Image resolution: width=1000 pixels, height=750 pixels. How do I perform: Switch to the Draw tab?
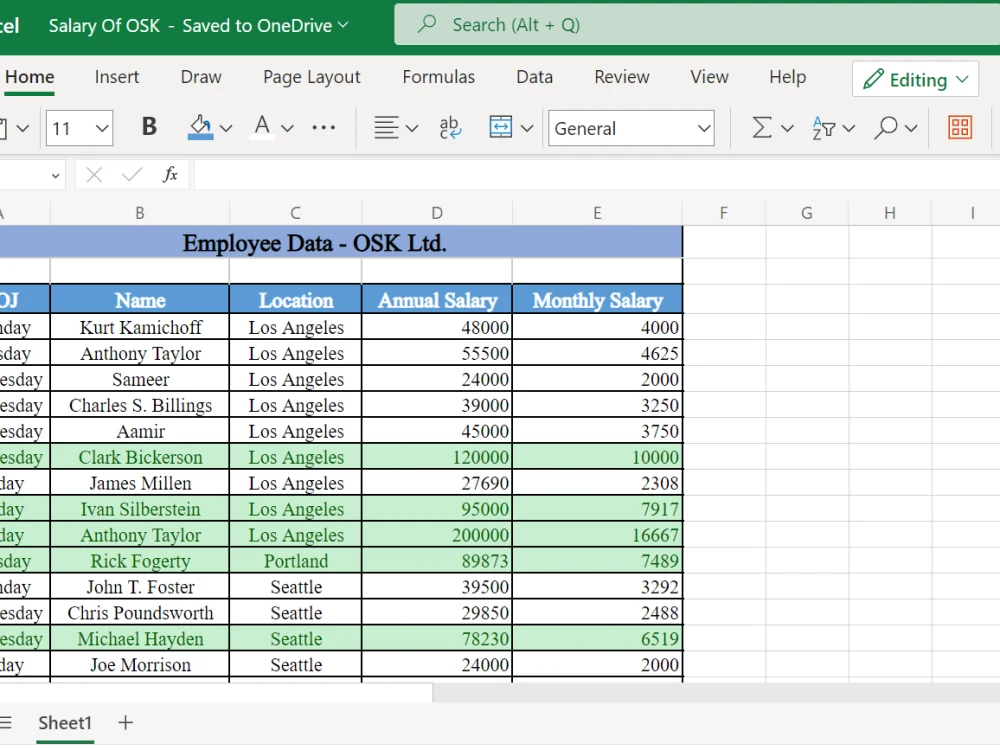201,77
